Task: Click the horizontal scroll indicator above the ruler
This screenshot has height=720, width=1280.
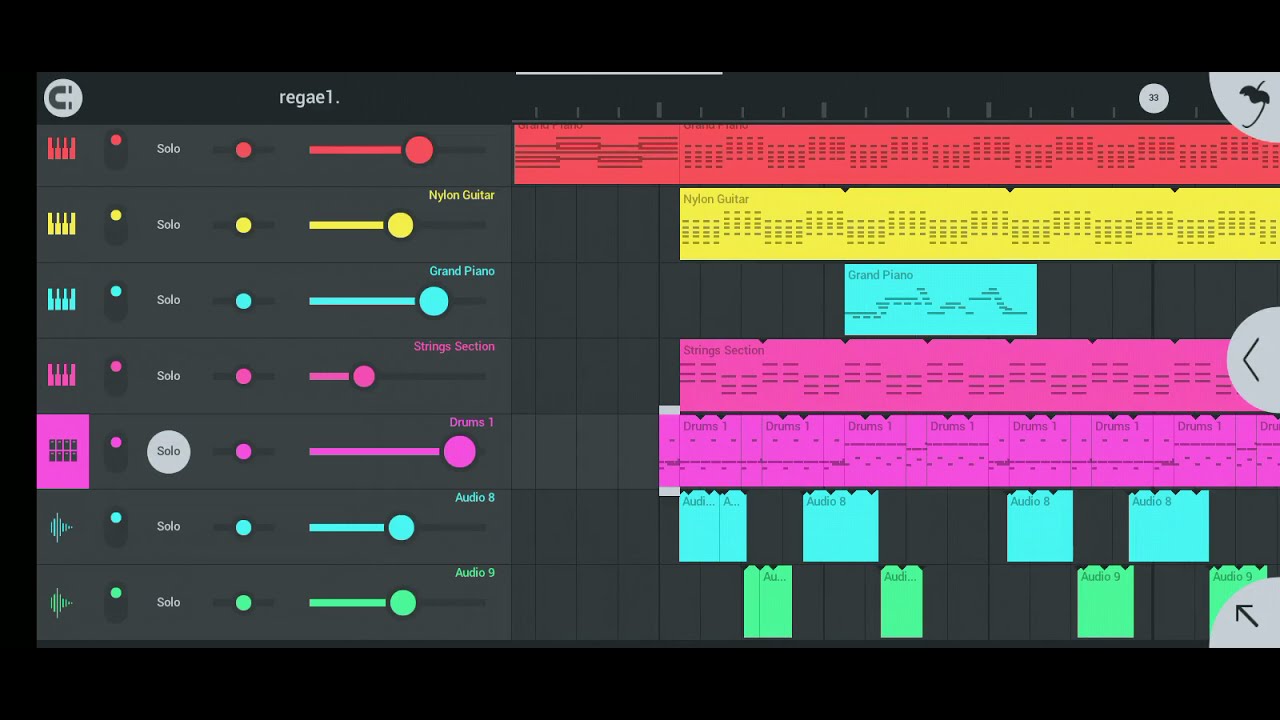Action: click(x=619, y=73)
